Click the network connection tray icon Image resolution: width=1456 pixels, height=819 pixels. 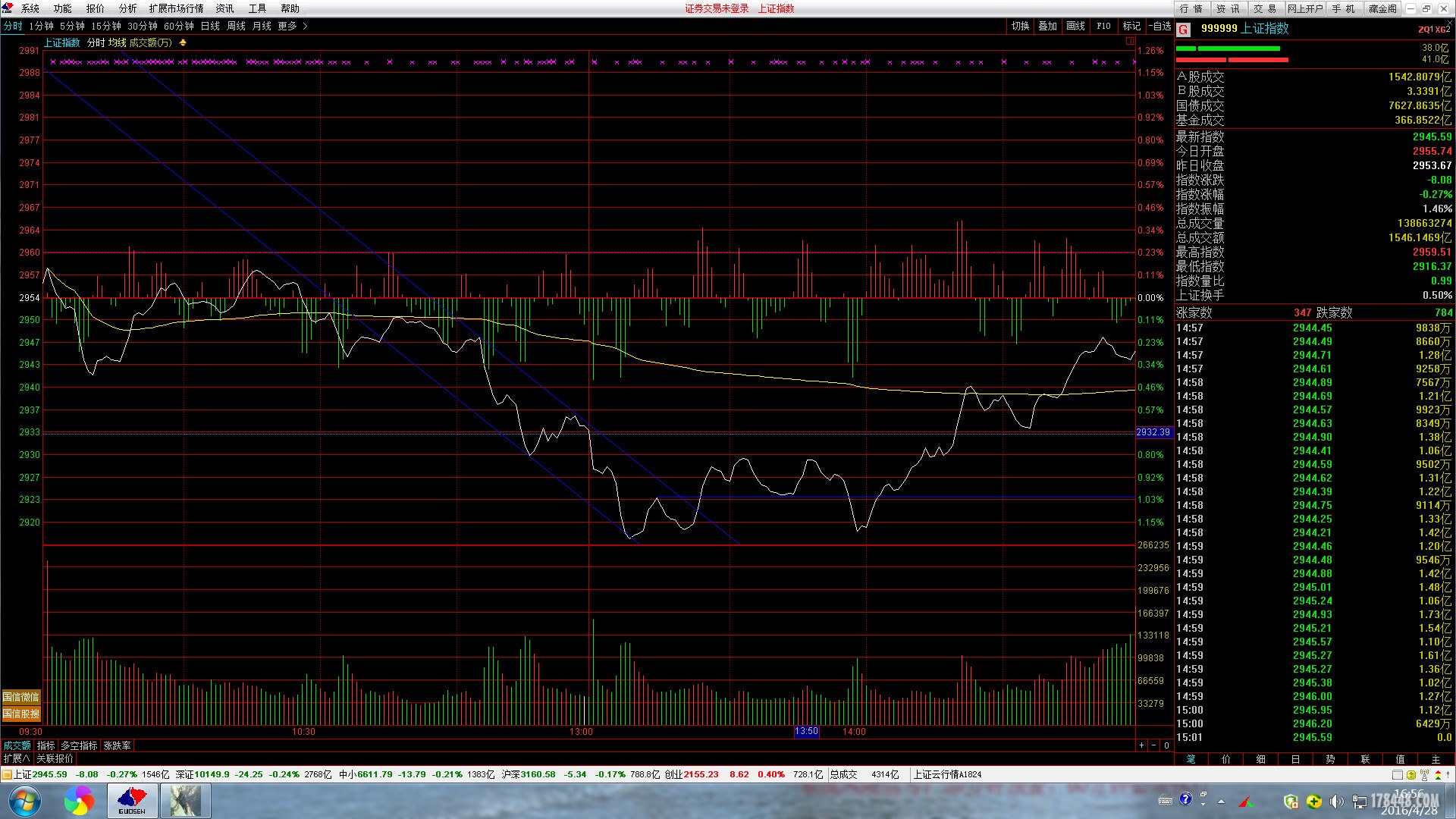coord(1360,801)
